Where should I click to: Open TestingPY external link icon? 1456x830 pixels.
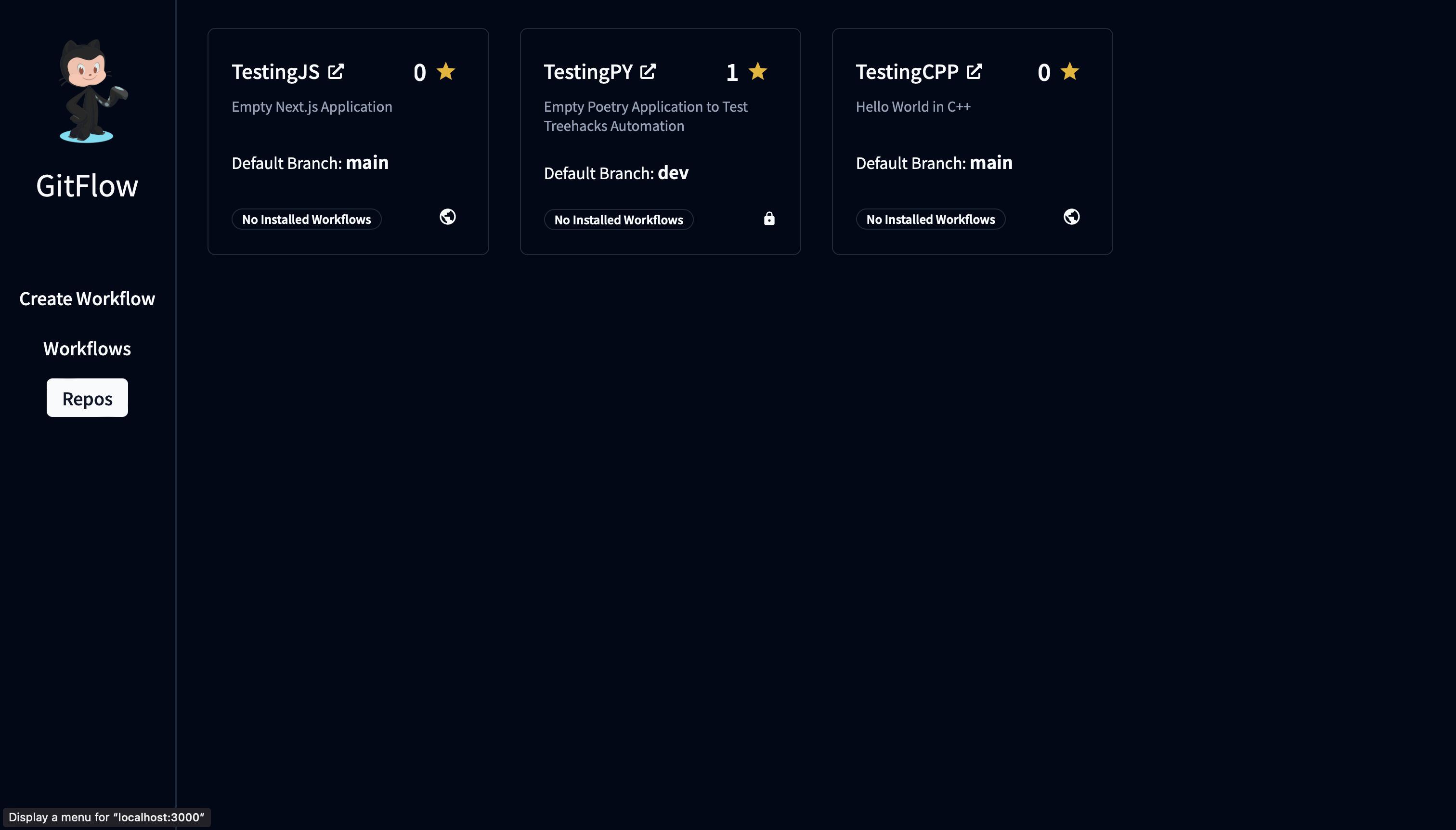(x=648, y=72)
